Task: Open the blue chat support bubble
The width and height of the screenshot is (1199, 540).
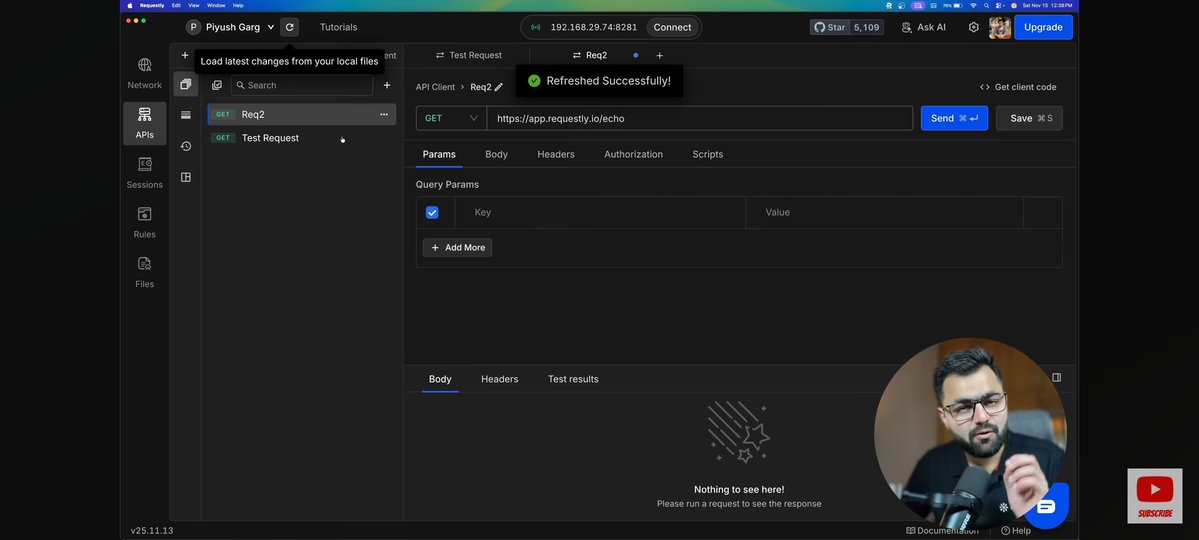Action: pos(1045,506)
